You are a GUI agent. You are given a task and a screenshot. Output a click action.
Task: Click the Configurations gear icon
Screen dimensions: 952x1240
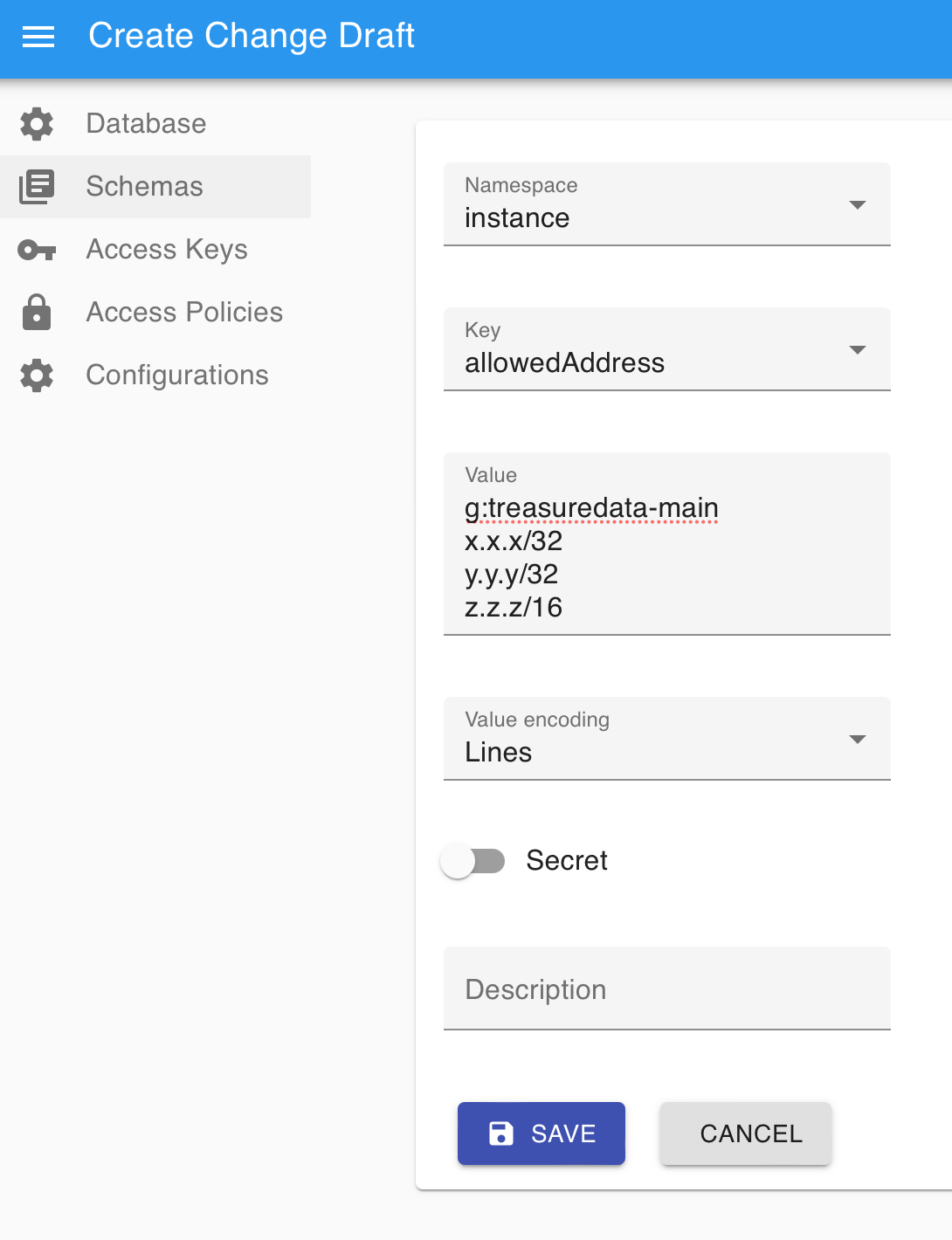click(37, 375)
